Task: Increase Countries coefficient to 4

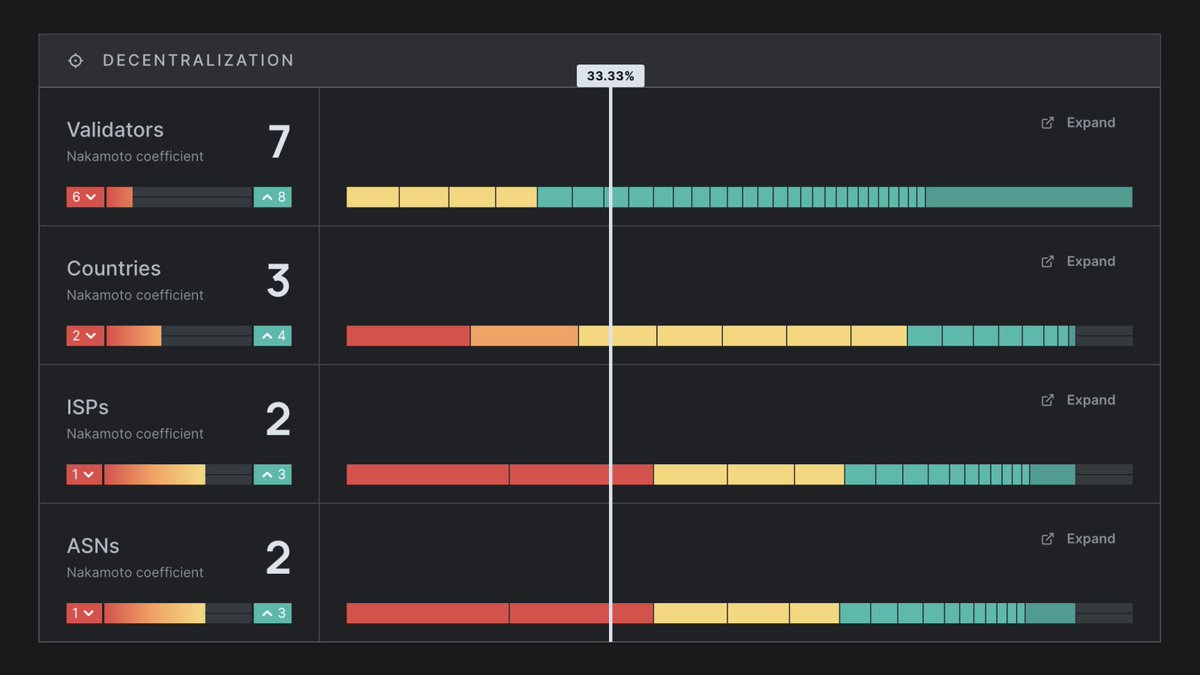Action: tap(273, 336)
